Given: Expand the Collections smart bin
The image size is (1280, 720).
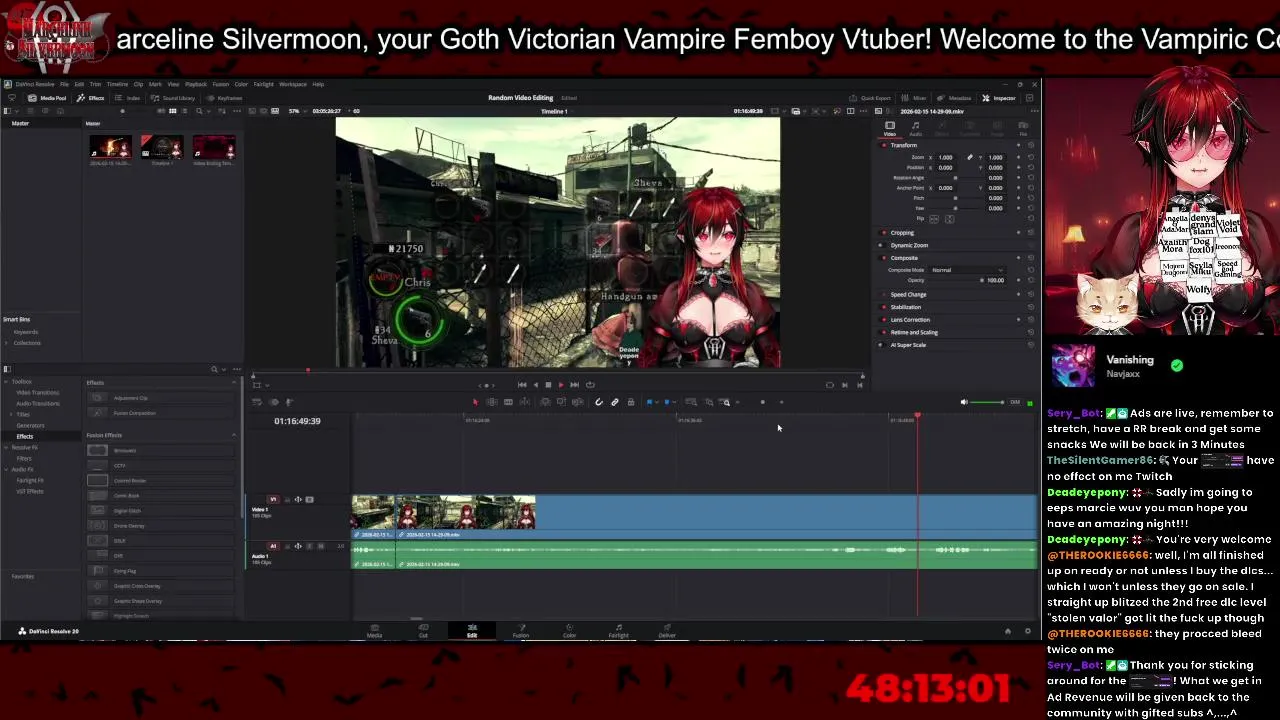Looking at the screenshot, I should pos(8,343).
